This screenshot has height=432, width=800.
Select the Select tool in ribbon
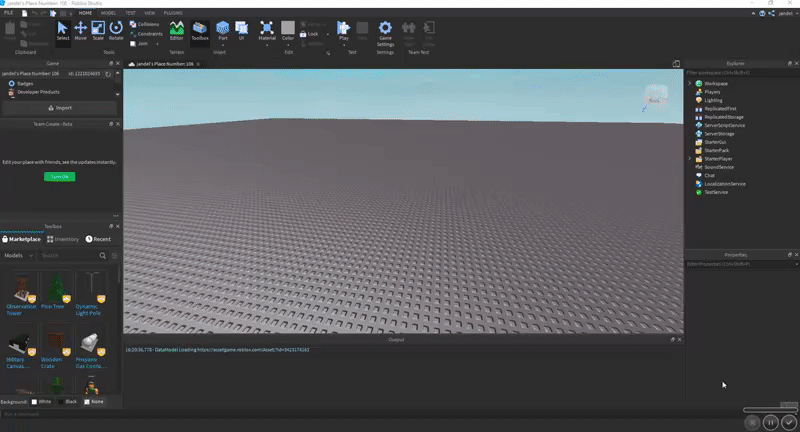(x=63, y=31)
